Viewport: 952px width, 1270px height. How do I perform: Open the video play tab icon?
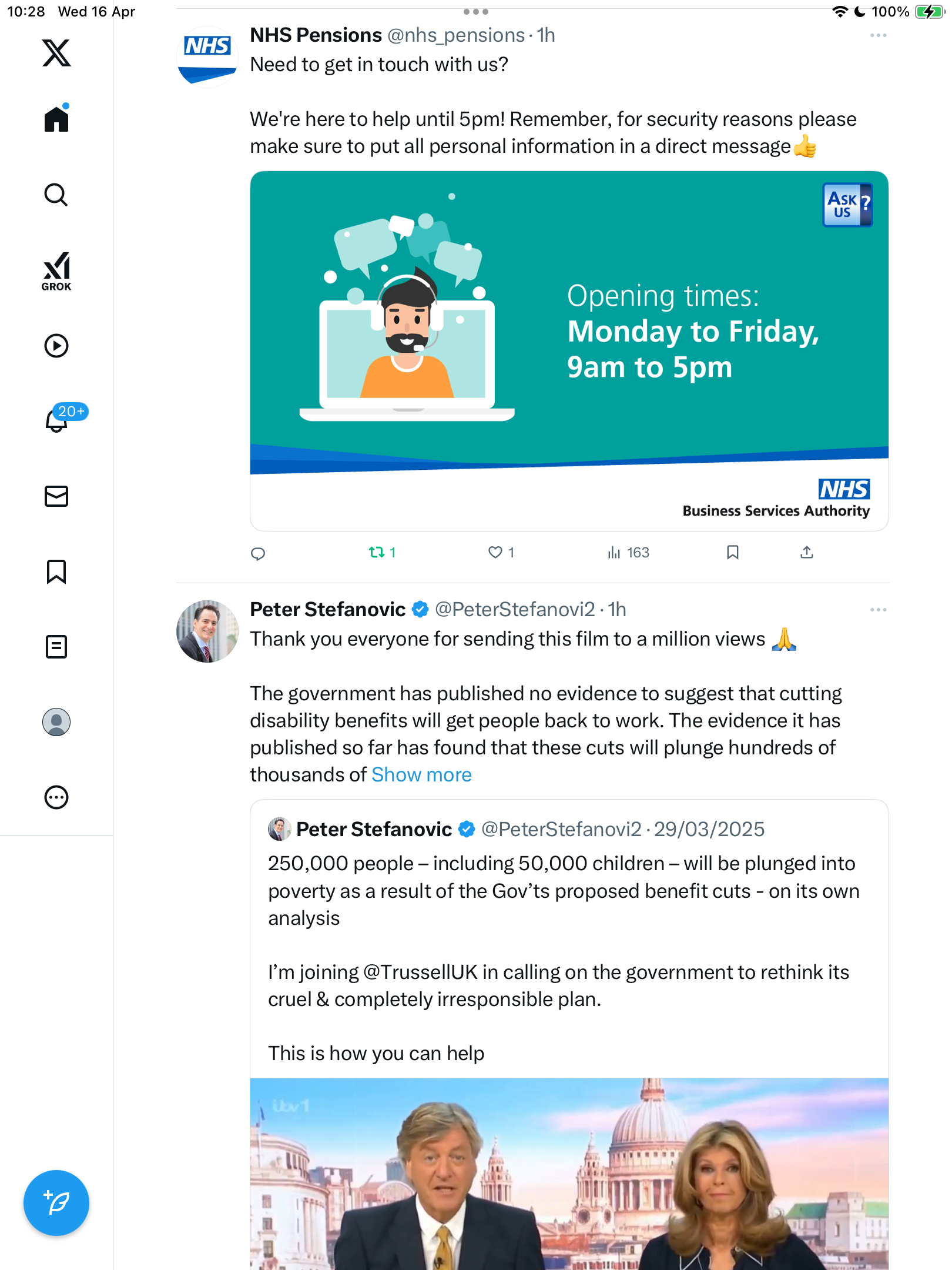(x=56, y=346)
